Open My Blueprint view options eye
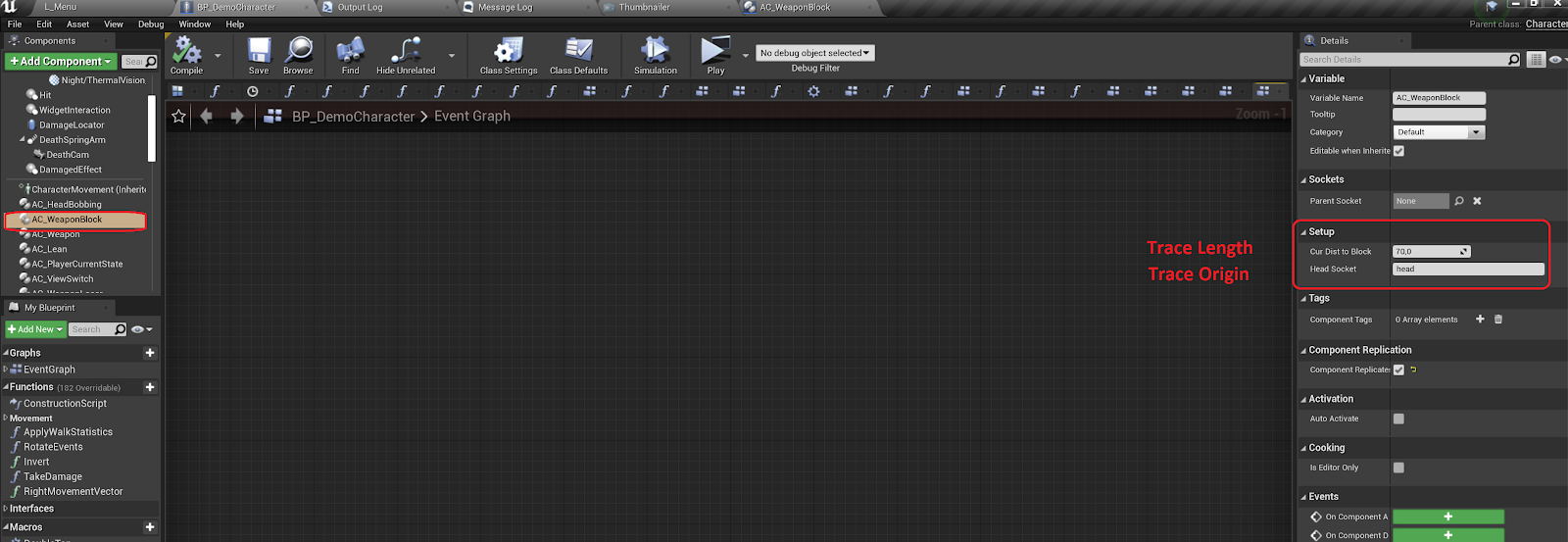 pos(142,329)
